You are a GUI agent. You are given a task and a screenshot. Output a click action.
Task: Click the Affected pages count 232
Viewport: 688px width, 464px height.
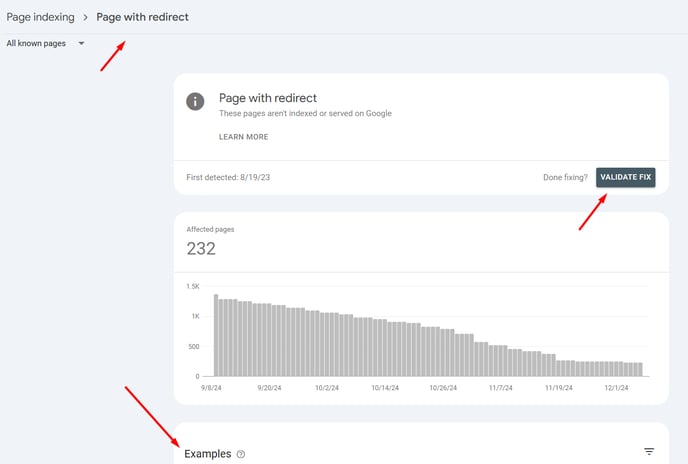click(201, 249)
